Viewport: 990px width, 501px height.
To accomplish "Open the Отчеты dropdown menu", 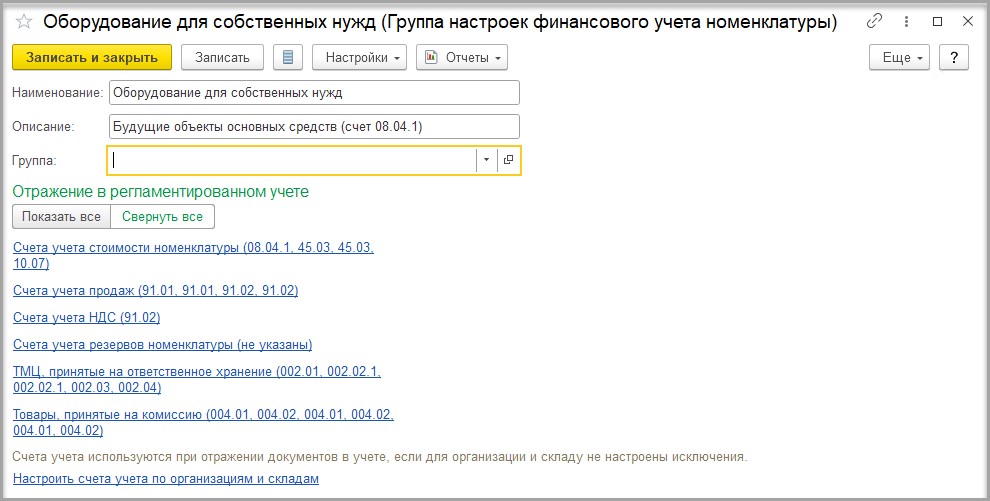I will click(x=462, y=57).
